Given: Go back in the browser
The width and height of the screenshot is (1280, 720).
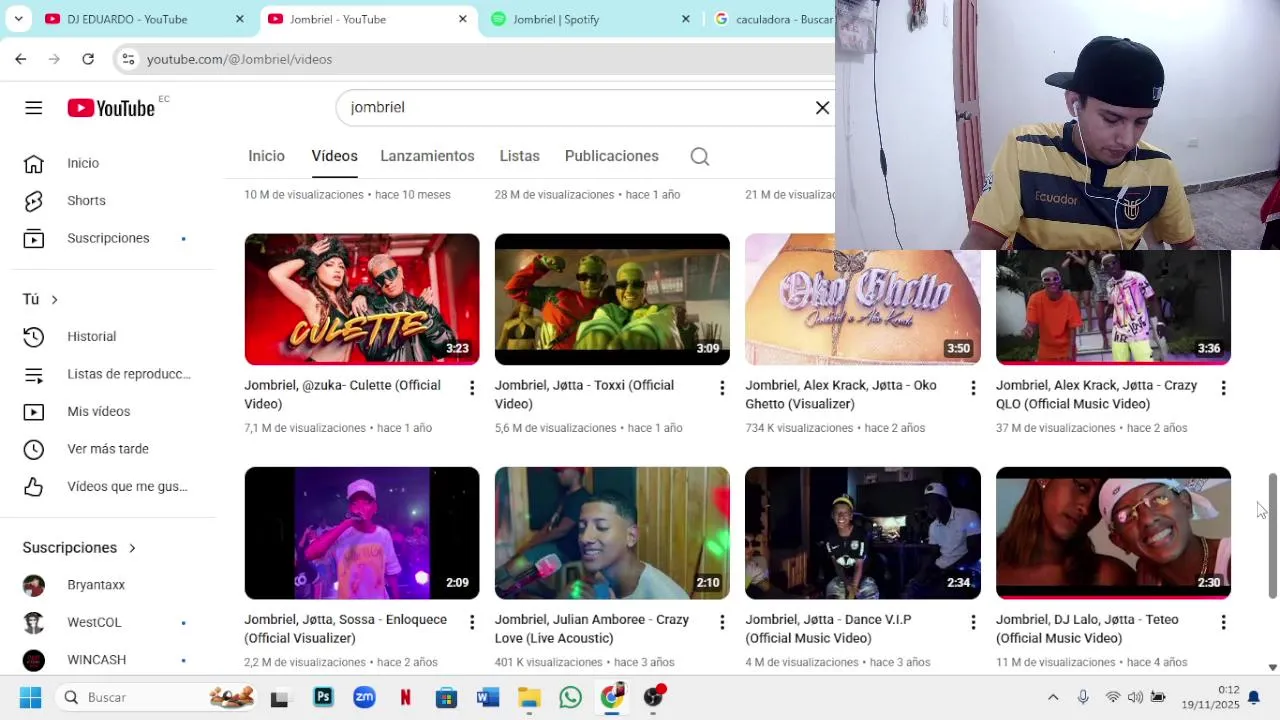Looking at the screenshot, I should [x=21, y=59].
